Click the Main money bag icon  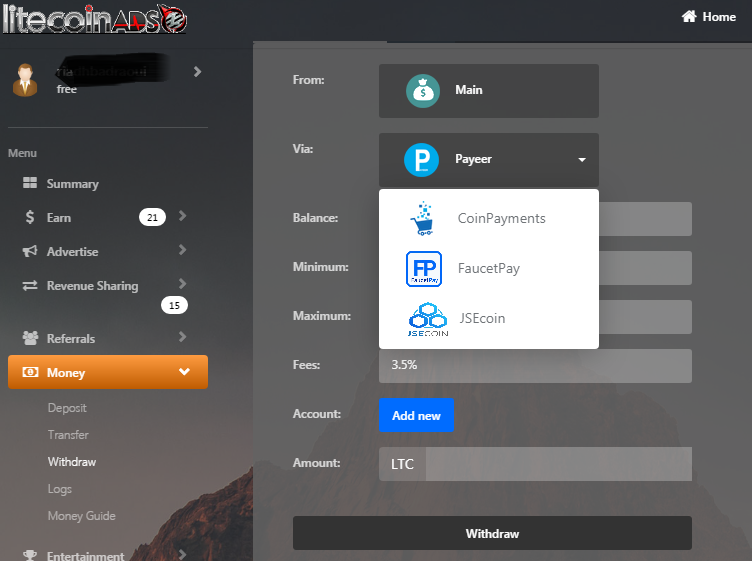(x=423, y=91)
